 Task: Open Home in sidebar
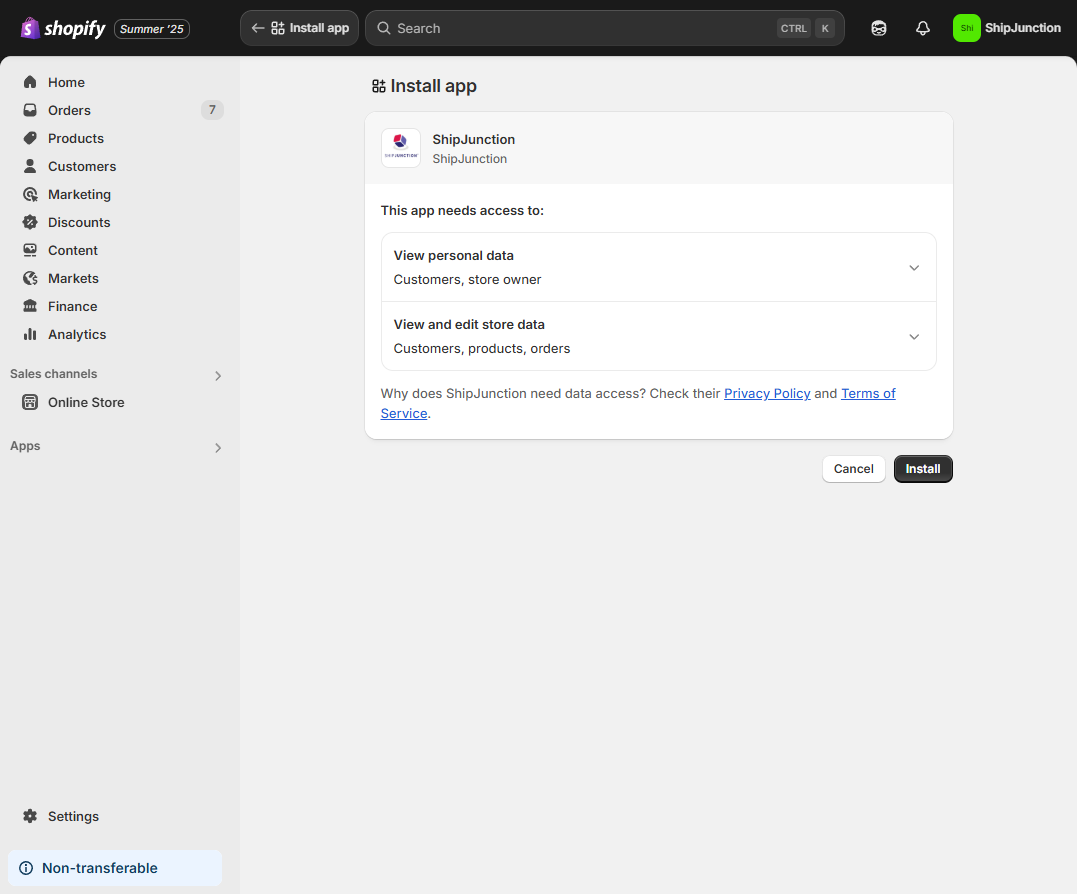[x=66, y=82]
